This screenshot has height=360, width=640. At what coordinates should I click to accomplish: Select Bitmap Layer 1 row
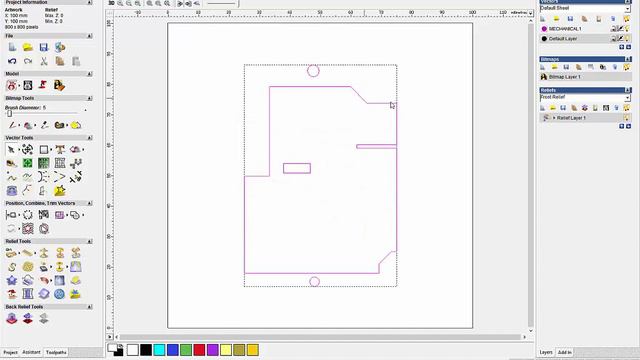coord(585,77)
